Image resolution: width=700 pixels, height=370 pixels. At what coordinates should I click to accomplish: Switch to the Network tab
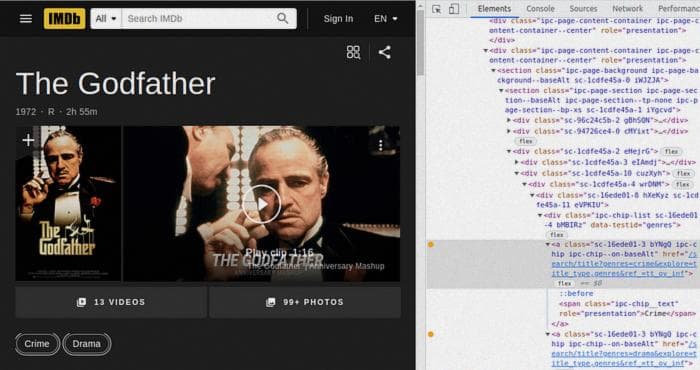pyautogui.click(x=627, y=8)
